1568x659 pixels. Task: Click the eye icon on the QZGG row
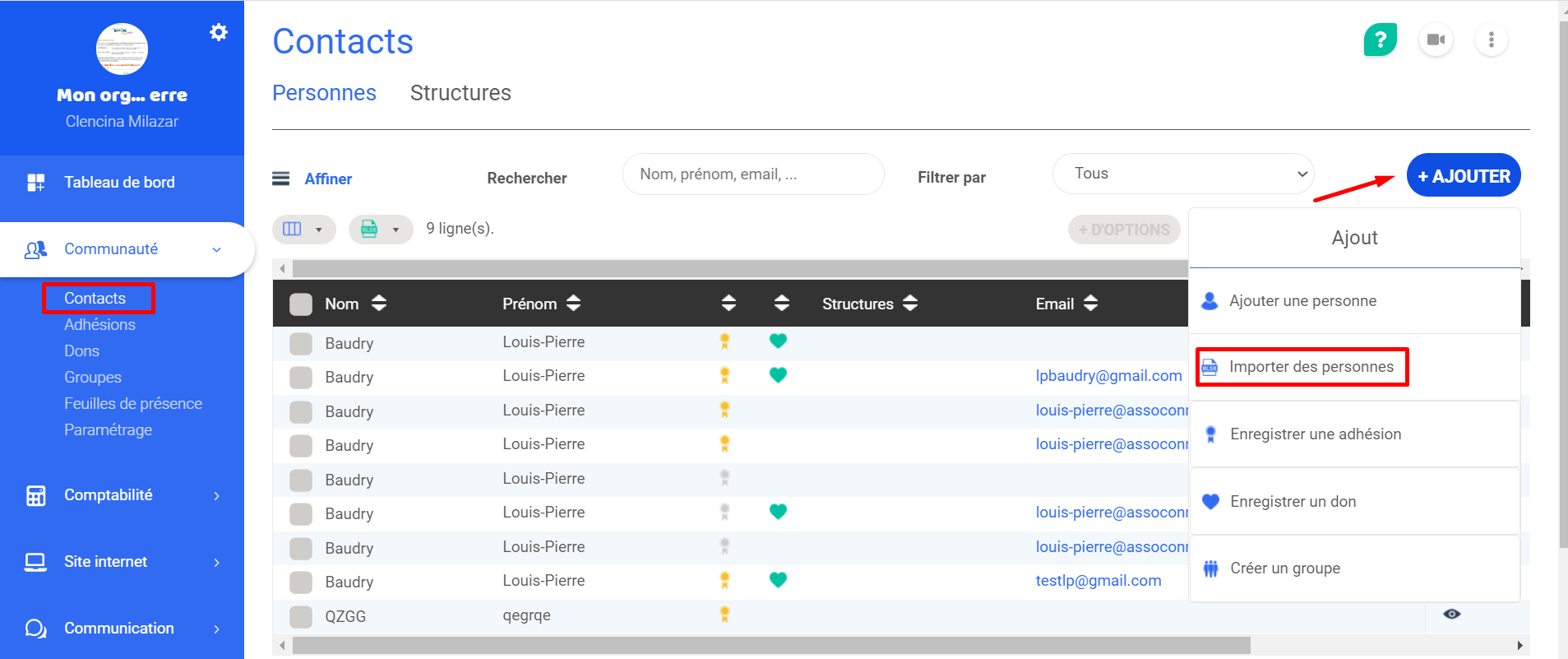coord(1452,615)
